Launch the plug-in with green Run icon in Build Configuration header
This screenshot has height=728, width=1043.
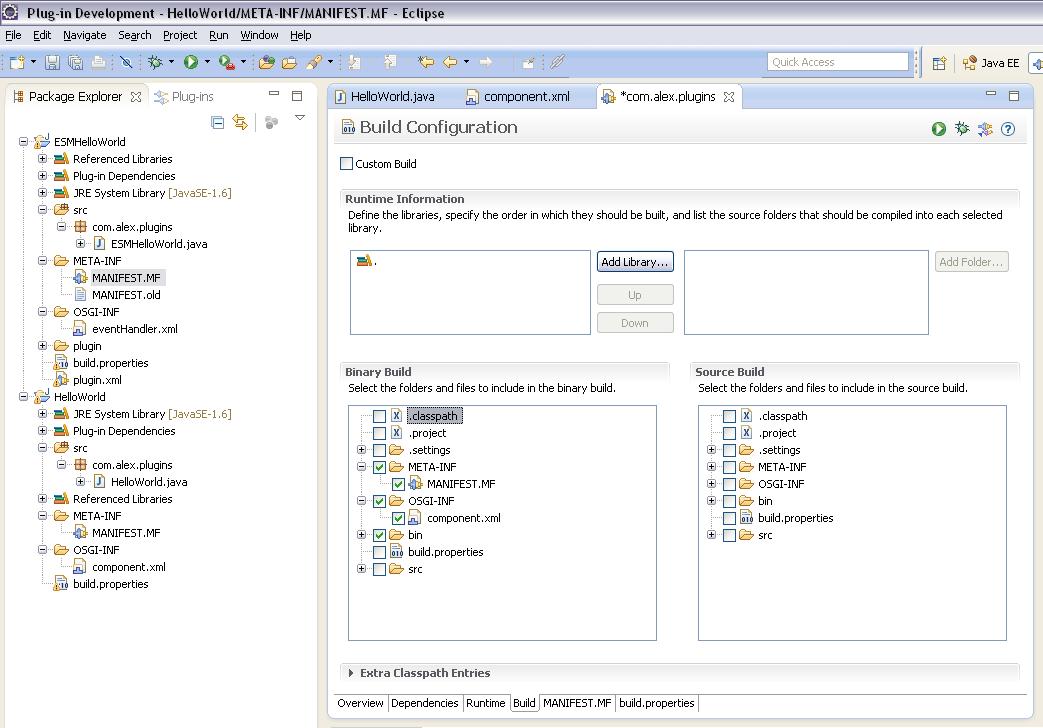click(939, 129)
